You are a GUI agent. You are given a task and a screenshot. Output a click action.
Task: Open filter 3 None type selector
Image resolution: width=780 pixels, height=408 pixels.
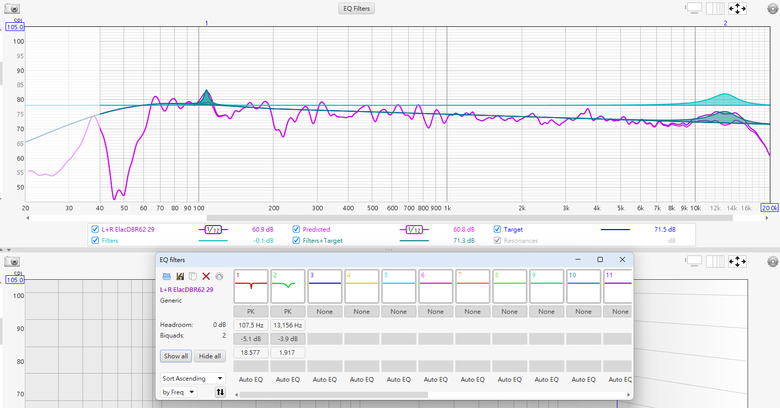[324, 311]
